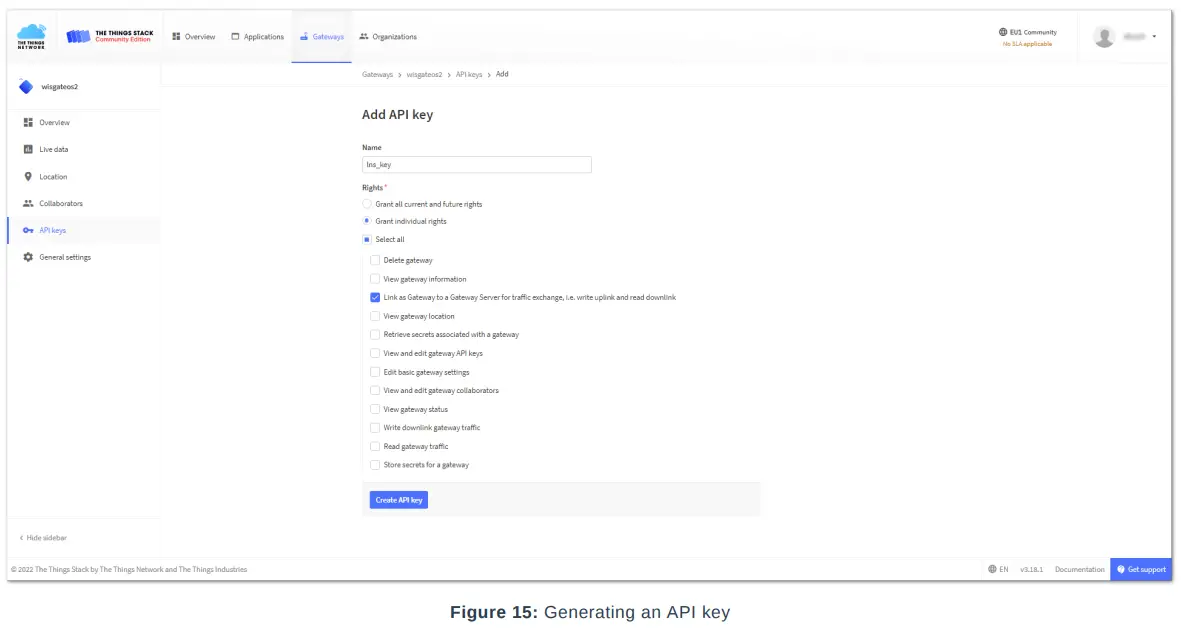Click the Create API key button
Image resolution: width=1181 pixels, height=628 pixels.
(399, 500)
